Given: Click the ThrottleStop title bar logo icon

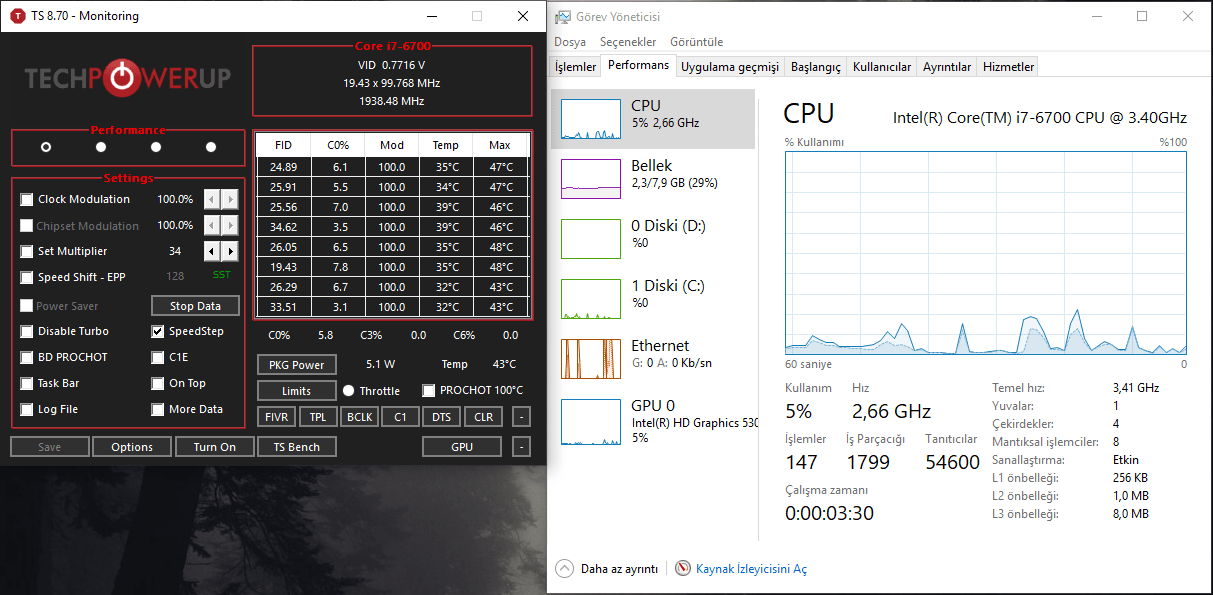Looking at the screenshot, I should pyautogui.click(x=17, y=16).
